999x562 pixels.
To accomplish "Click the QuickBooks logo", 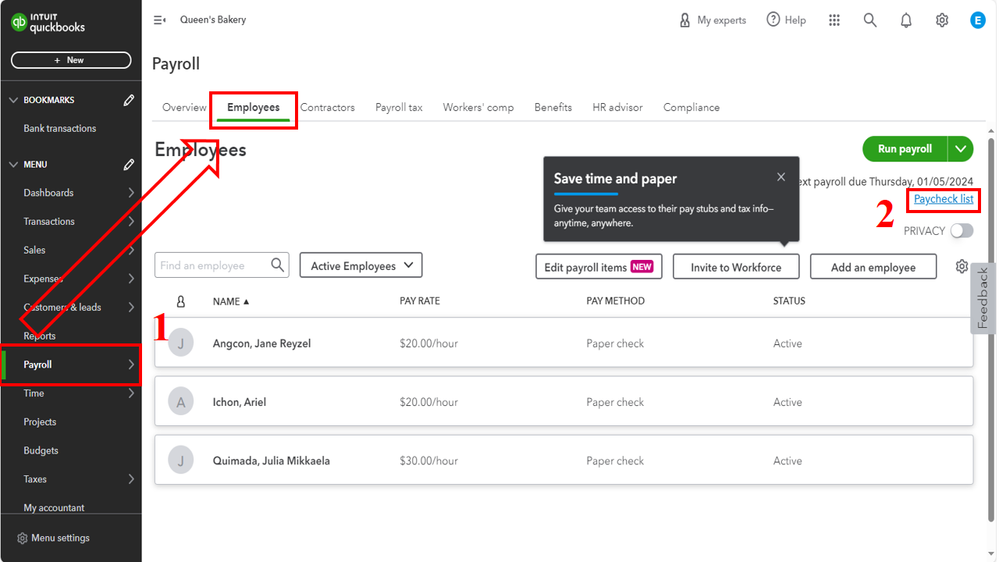I will click(x=48, y=23).
